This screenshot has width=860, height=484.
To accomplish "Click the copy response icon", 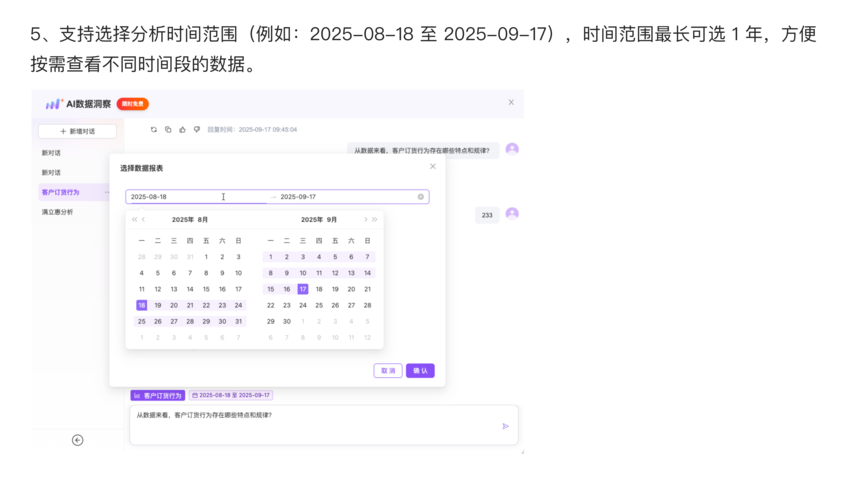I will pos(167,130).
